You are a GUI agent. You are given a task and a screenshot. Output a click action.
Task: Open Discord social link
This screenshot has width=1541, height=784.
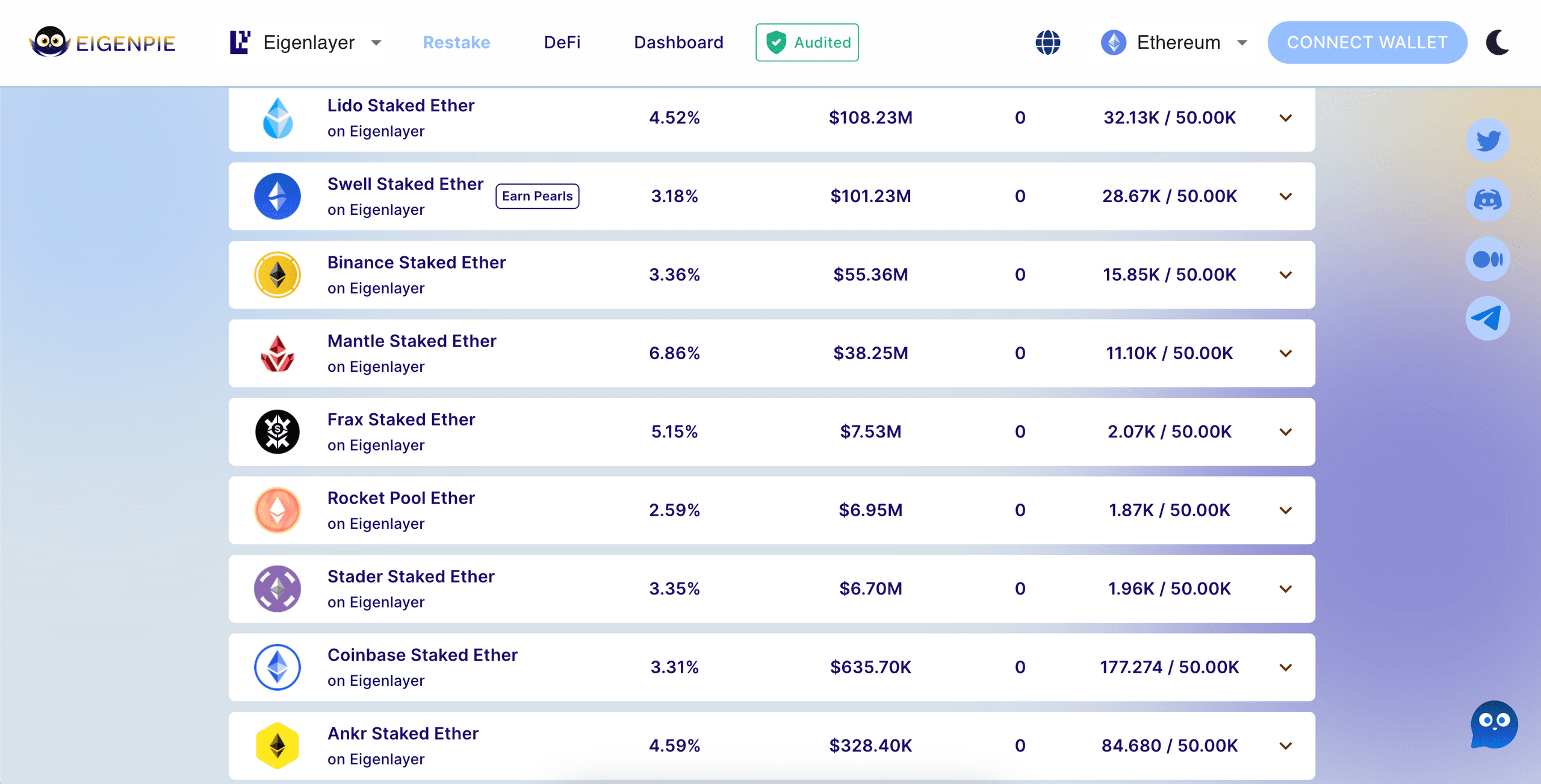(1487, 200)
